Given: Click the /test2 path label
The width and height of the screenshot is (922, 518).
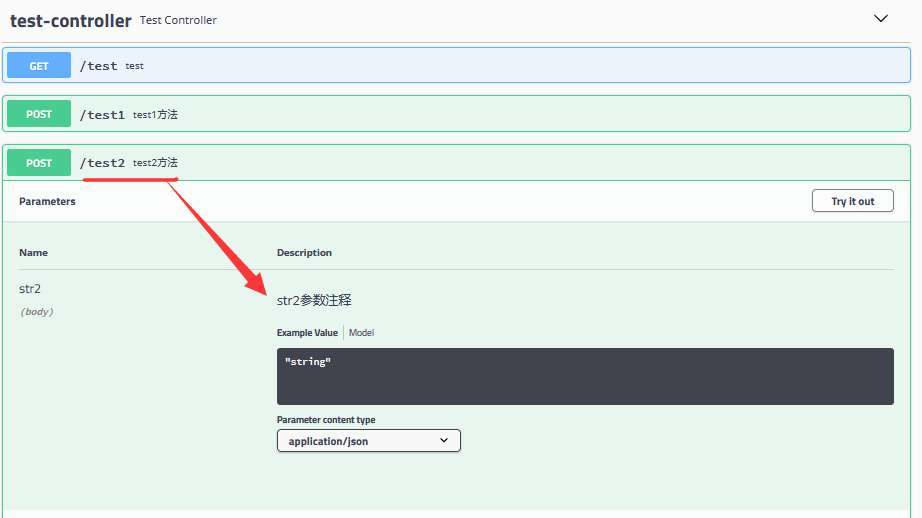Looking at the screenshot, I should tap(102, 163).
